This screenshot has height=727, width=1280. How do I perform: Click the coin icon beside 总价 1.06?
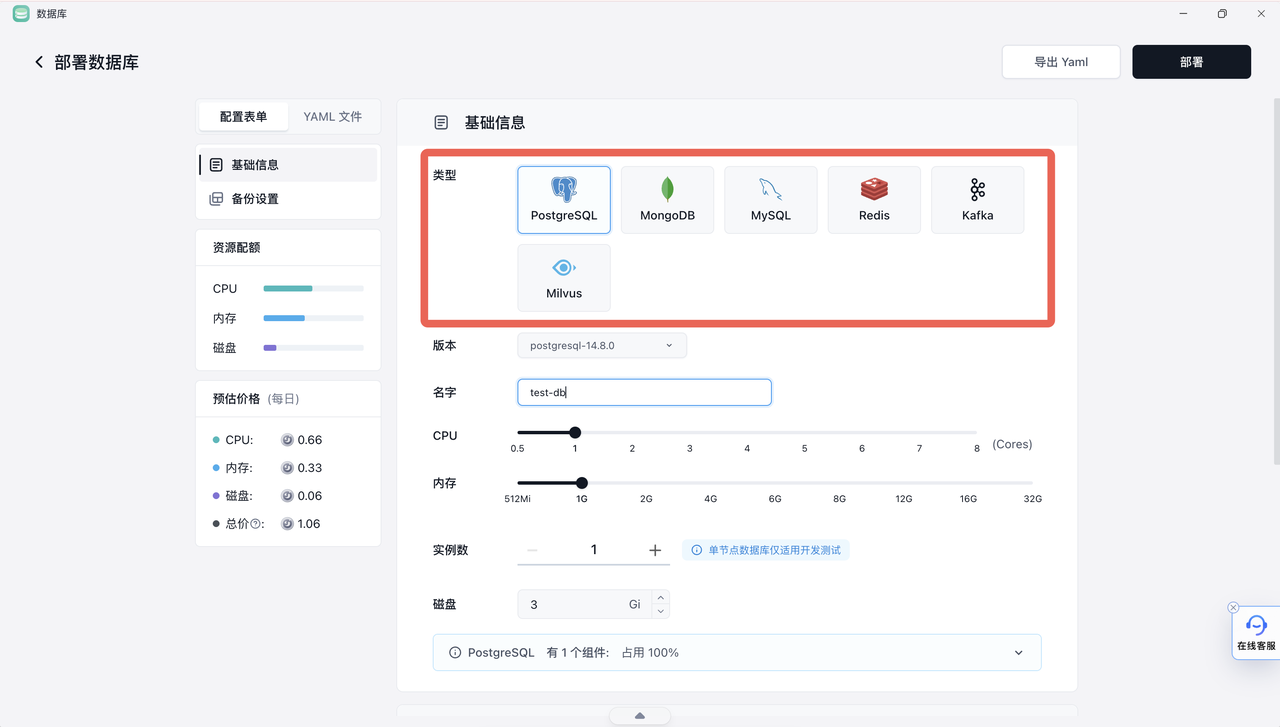[287, 524]
